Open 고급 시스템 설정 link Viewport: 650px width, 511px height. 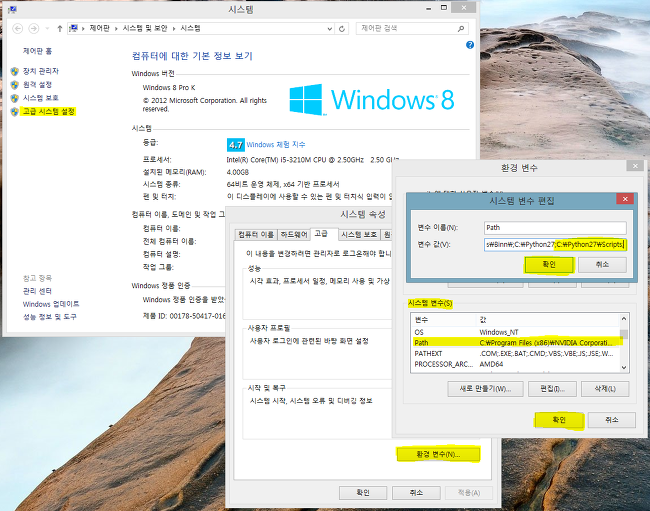pyautogui.click(x=49, y=111)
